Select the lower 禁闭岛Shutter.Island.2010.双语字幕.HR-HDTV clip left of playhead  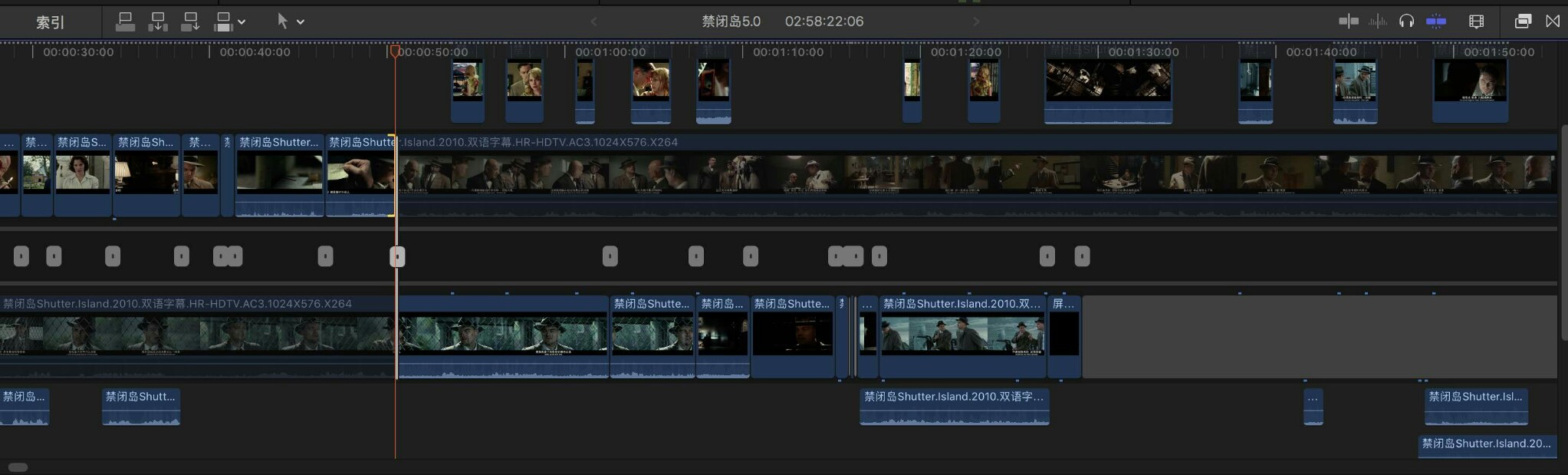point(197,336)
